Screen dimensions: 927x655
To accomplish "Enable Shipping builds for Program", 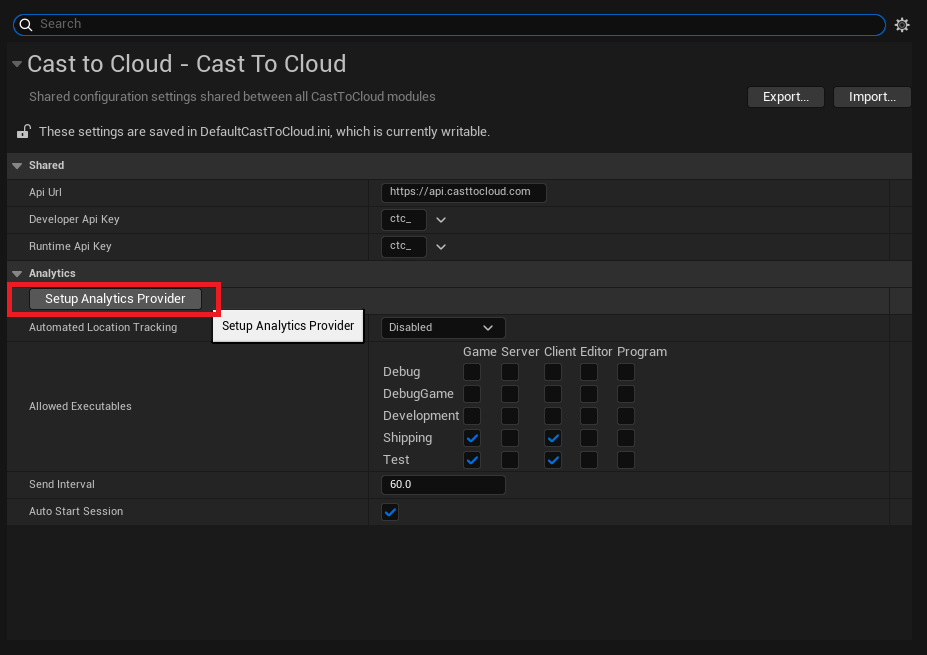I will coord(625,437).
